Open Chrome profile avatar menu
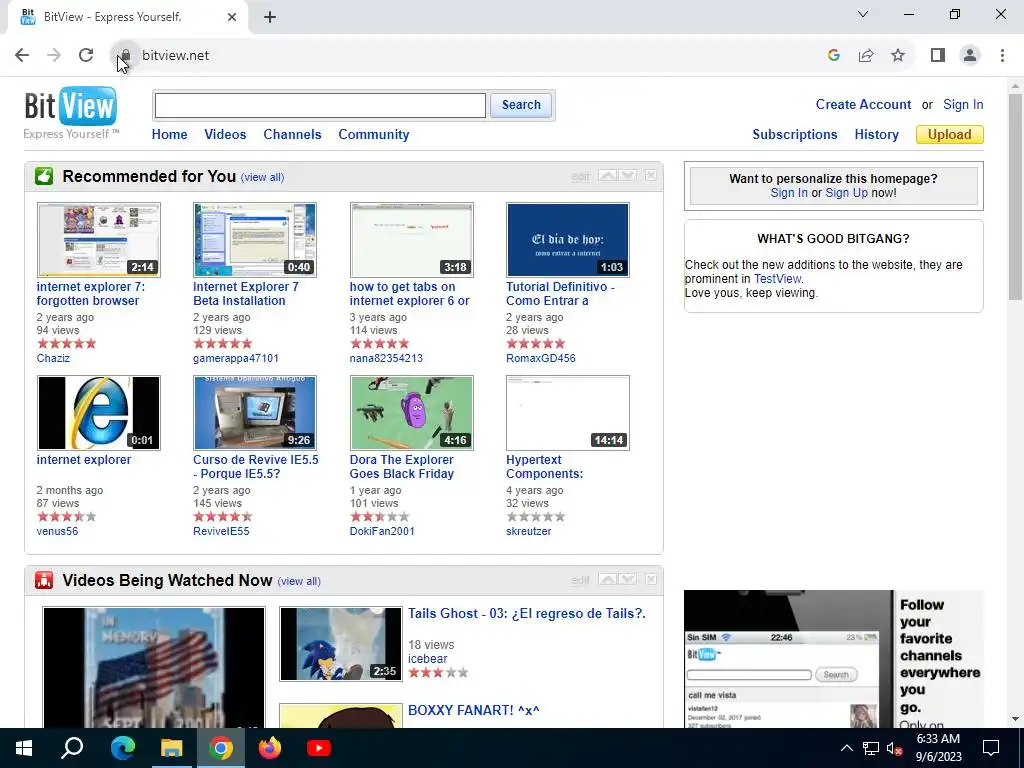Screen dimensions: 1024x768 tap(970, 56)
